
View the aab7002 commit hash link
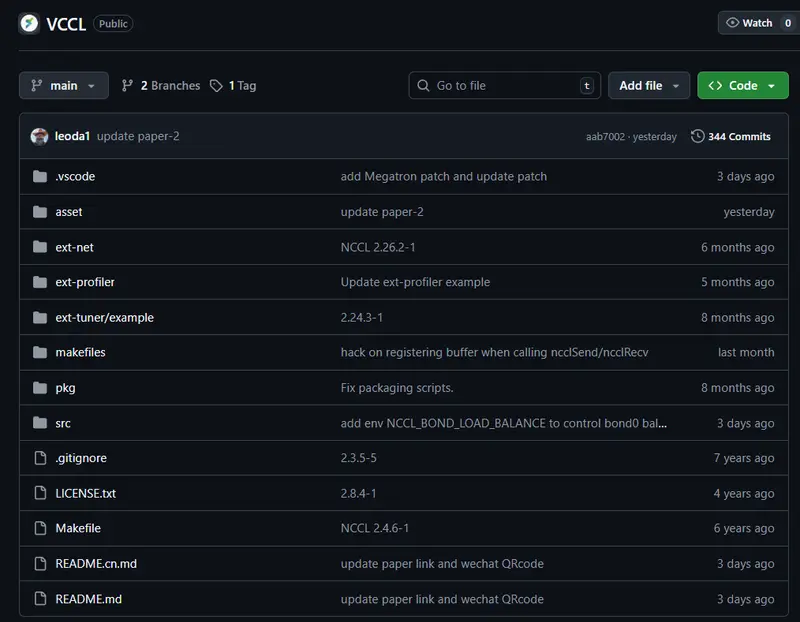605,136
